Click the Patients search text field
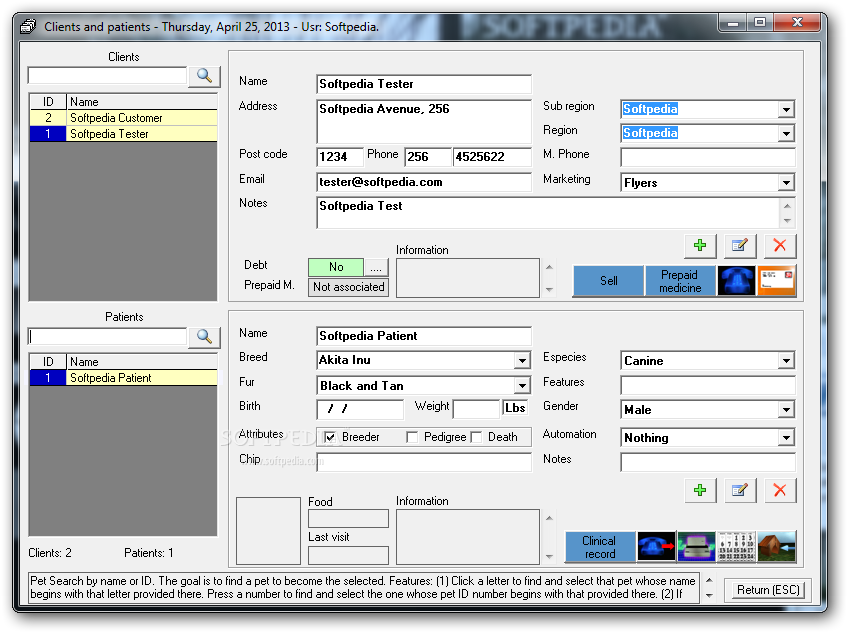The image size is (848, 633). coord(107,337)
